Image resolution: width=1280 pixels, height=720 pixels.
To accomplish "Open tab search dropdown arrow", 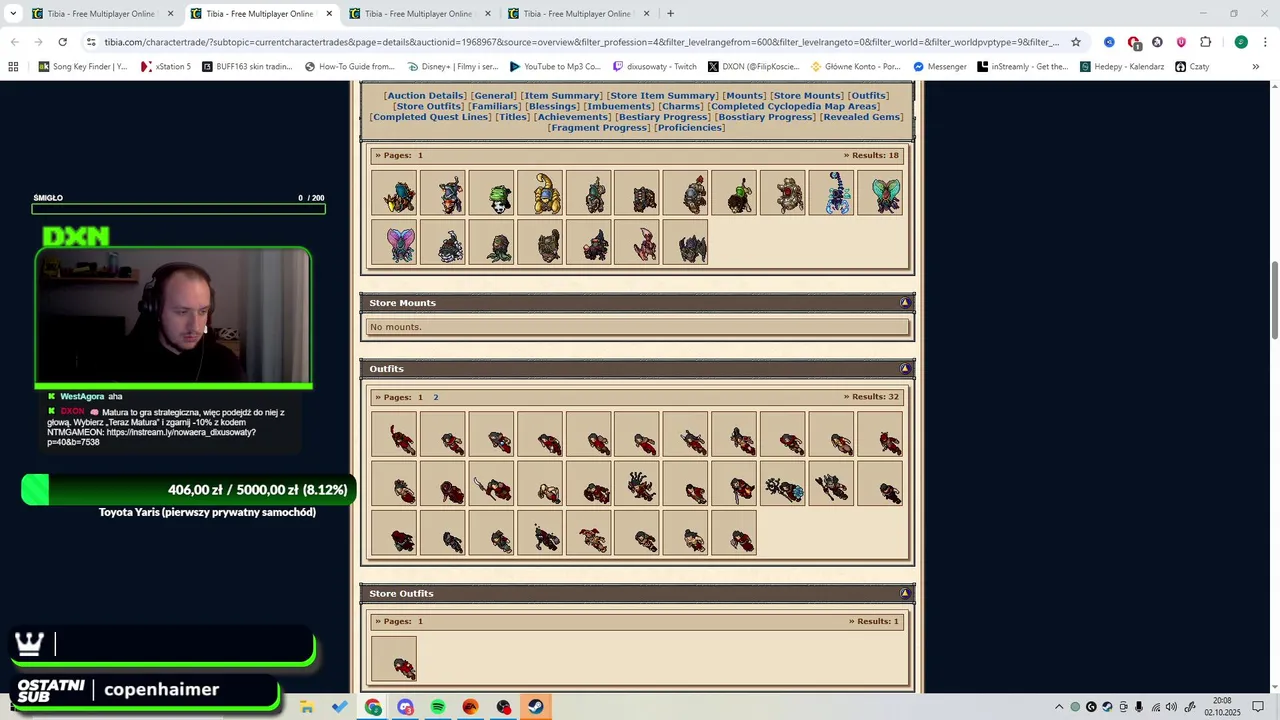I will 13,14.
